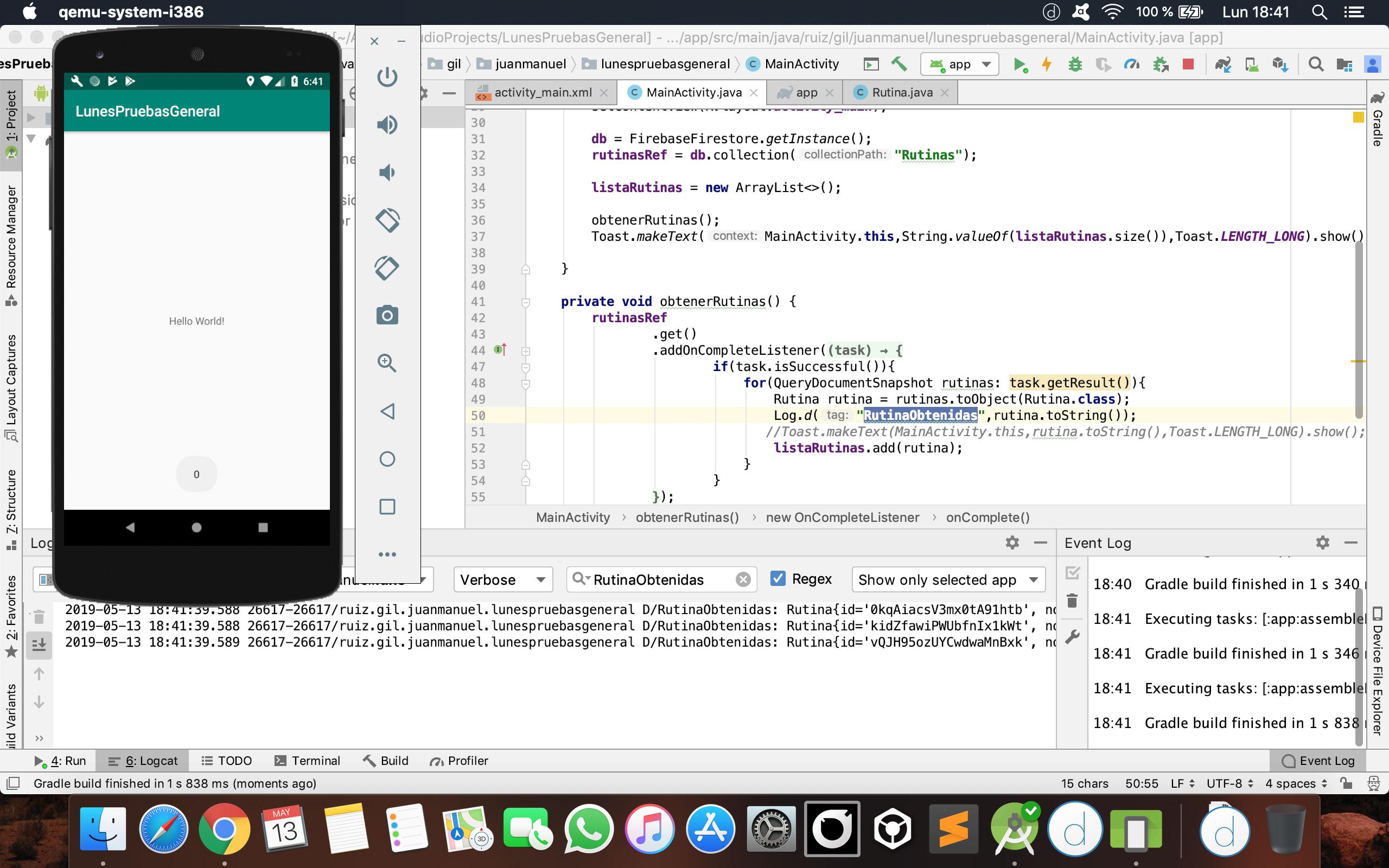The width and height of the screenshot is (1389, 868).
Task: Toggle the Layout Captures side panel
Action: [x=11, y=388]
